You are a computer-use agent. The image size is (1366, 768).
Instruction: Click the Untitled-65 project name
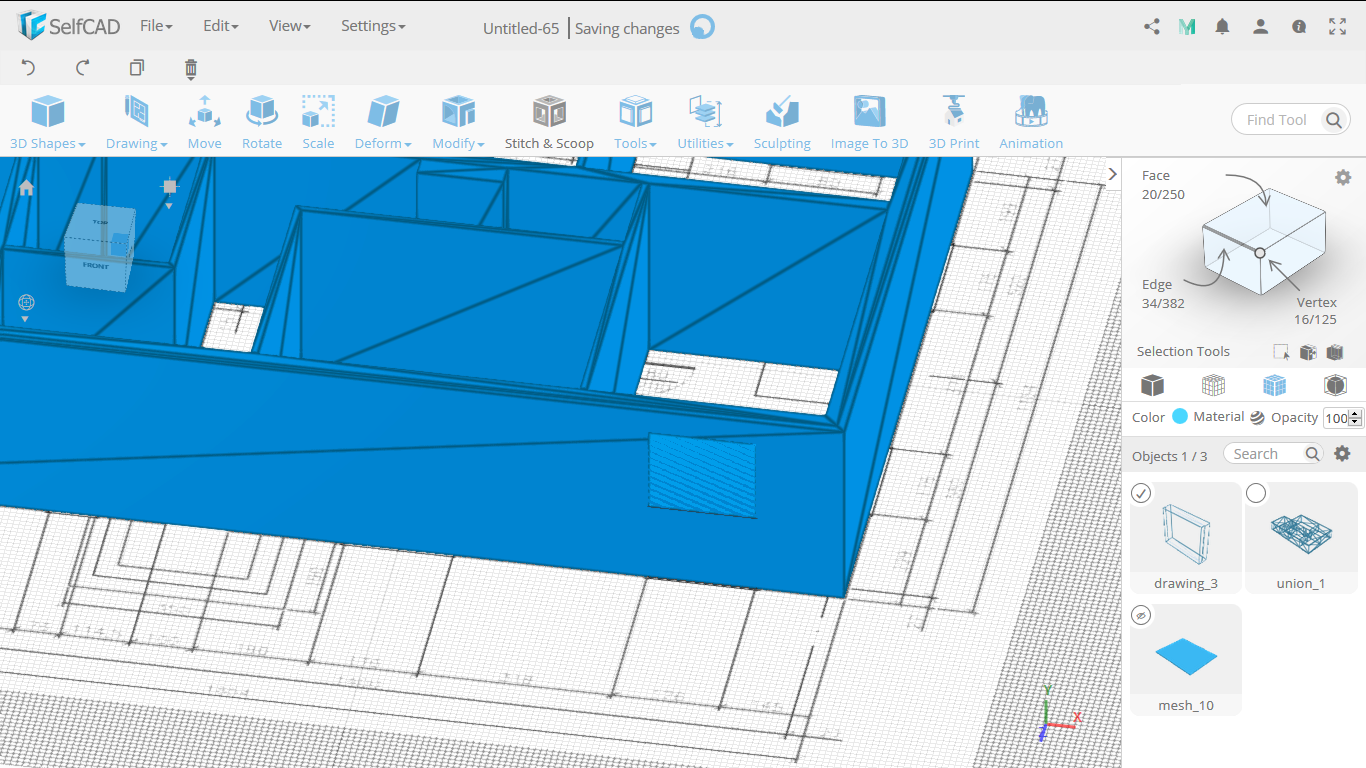521,28
